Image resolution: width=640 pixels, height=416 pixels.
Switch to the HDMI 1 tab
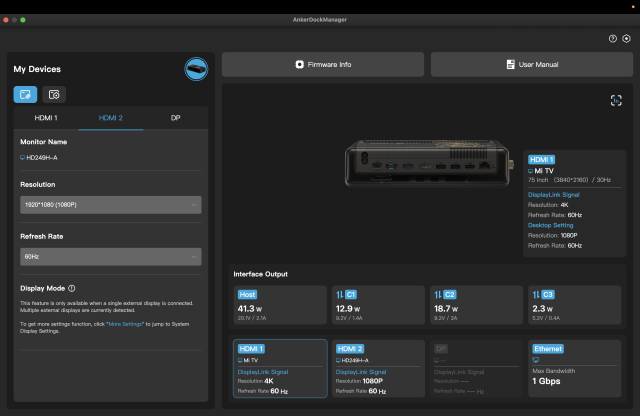pos(46,118)
